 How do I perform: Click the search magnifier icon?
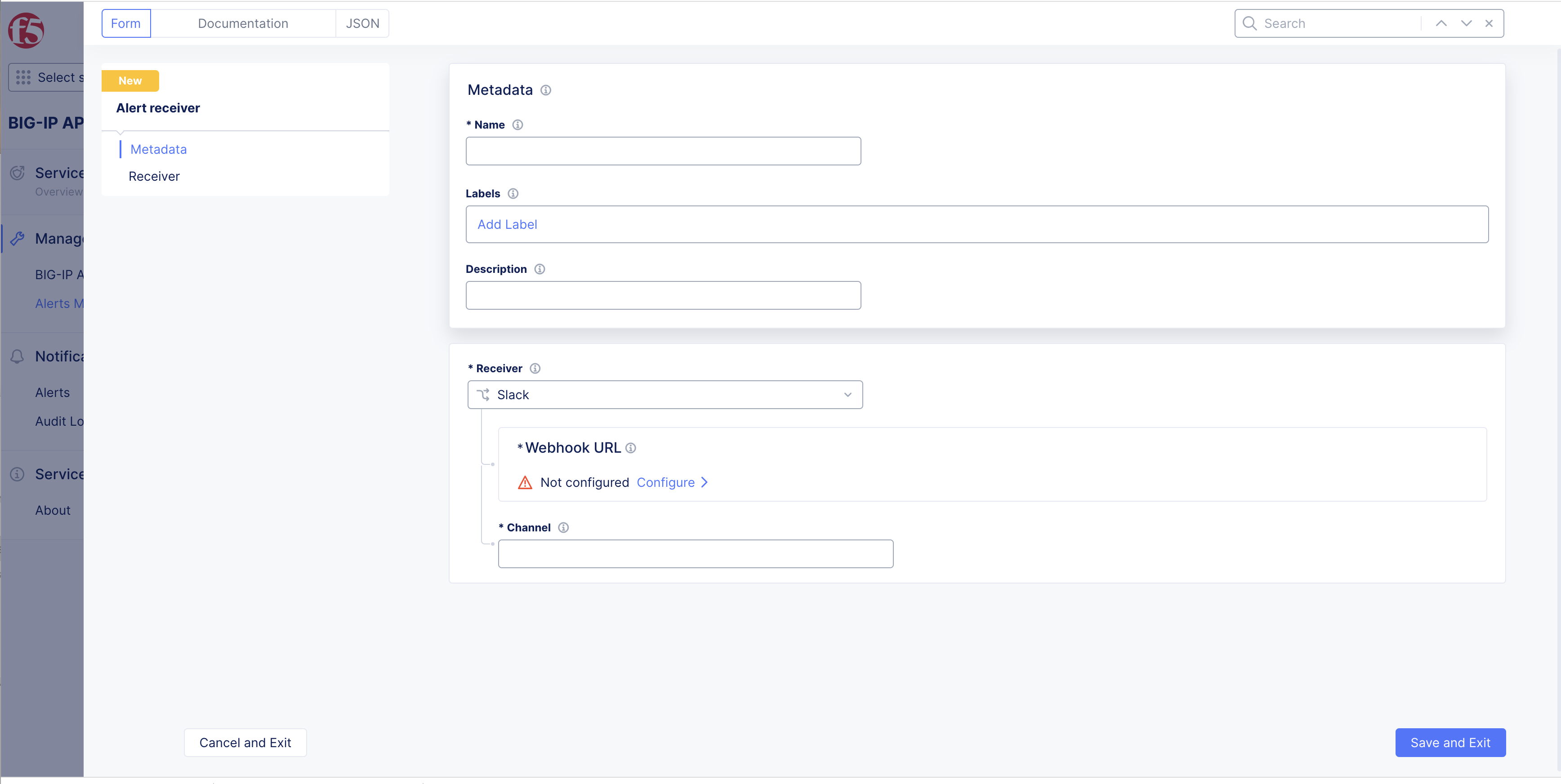pyautogui.click(x=1249, y=24)
